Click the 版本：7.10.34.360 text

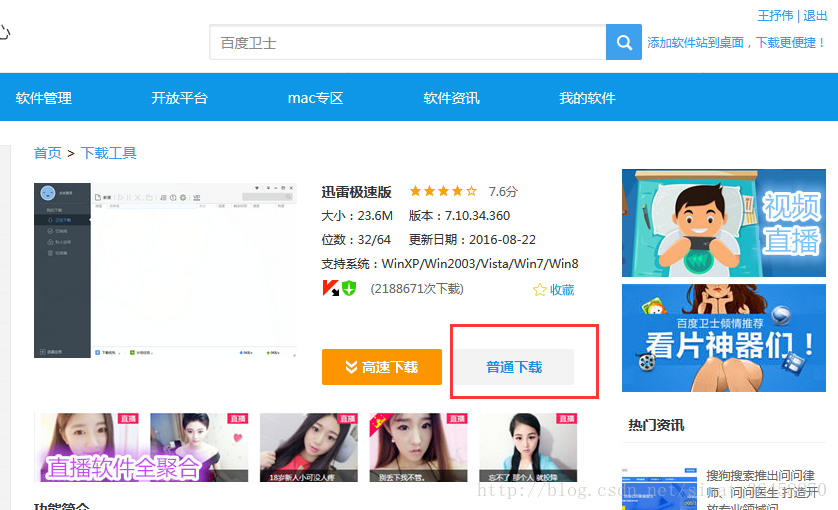(x=460, y=215)
